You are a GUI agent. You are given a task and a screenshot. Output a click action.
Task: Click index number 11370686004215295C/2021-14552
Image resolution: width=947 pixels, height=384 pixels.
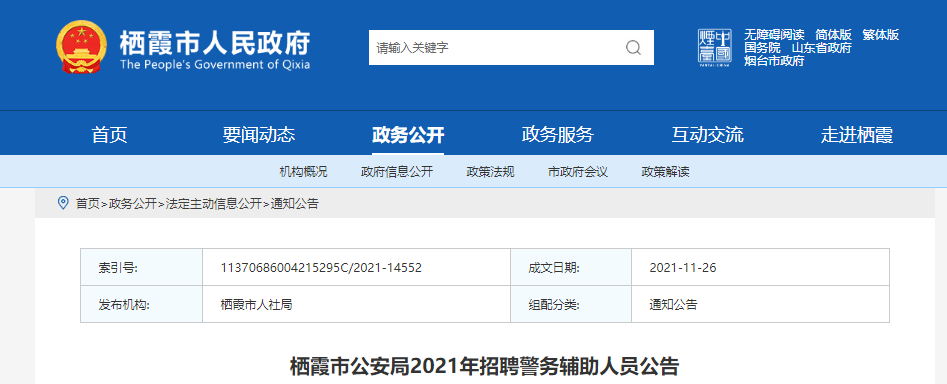click(321, 267)
